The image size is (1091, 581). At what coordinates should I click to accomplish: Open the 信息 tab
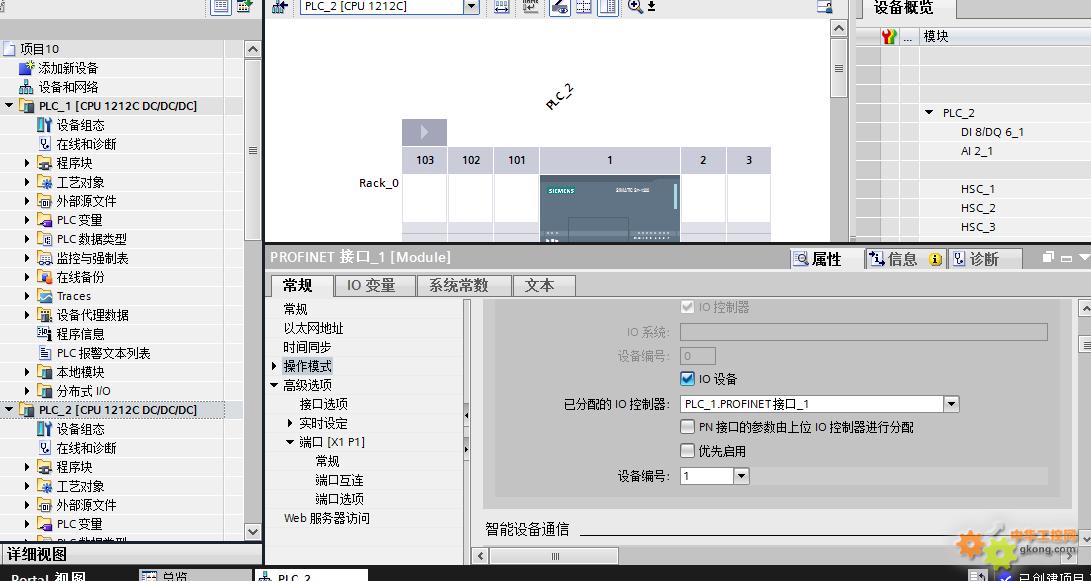(x=906, y=259)
